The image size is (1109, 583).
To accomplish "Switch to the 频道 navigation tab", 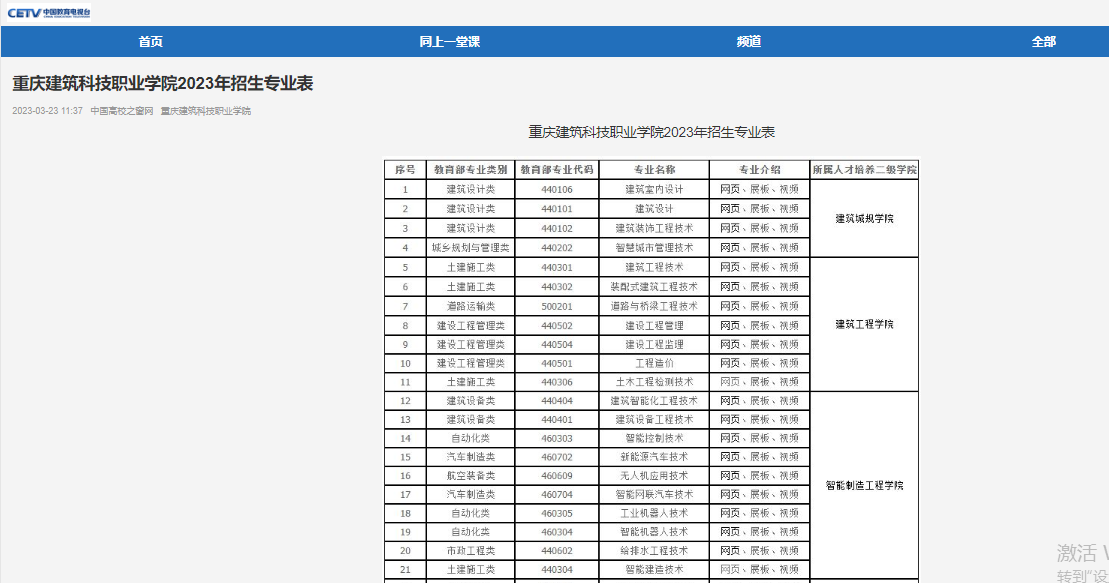I will point(748,42).
